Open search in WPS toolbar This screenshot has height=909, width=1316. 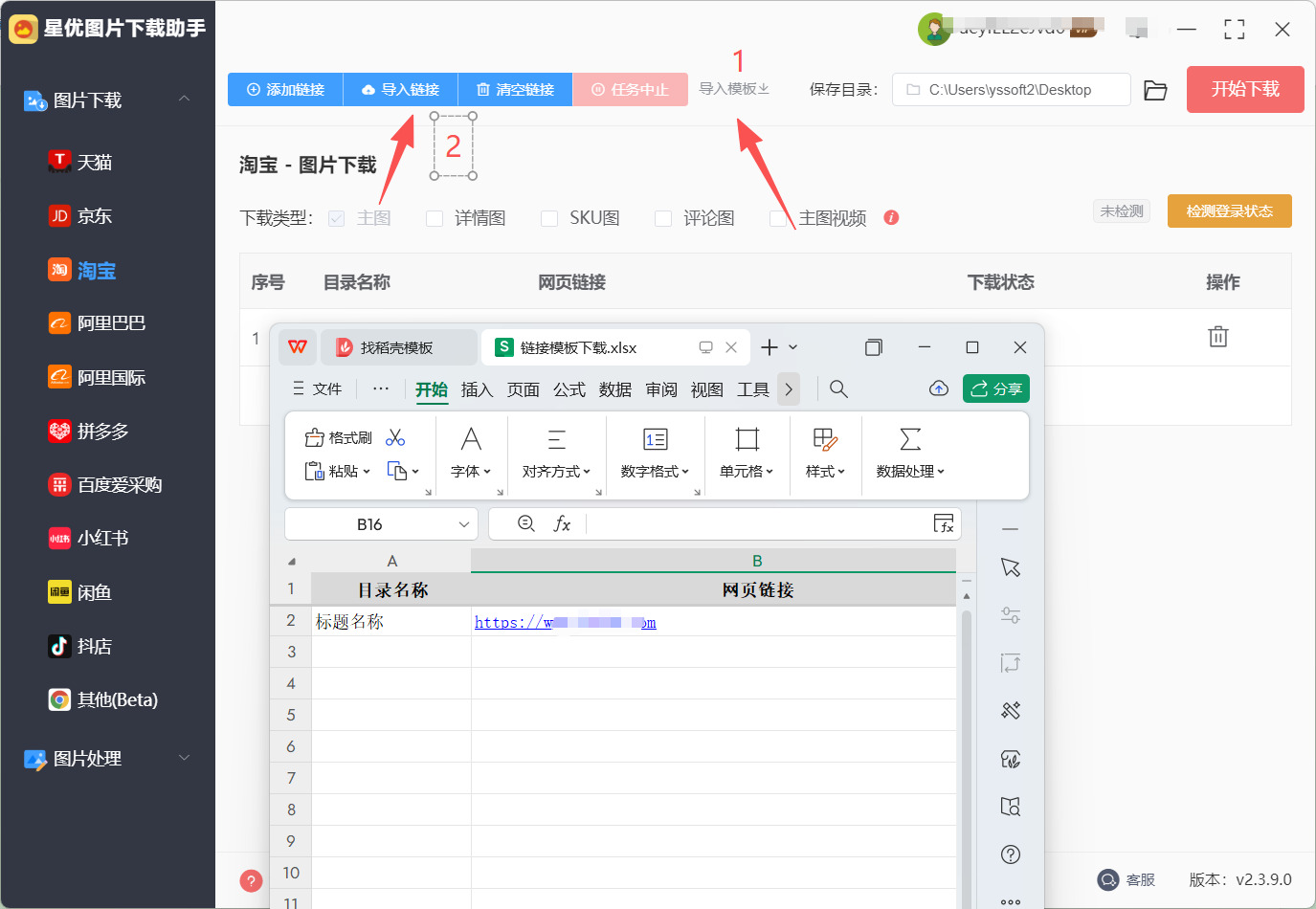point(838,389)
